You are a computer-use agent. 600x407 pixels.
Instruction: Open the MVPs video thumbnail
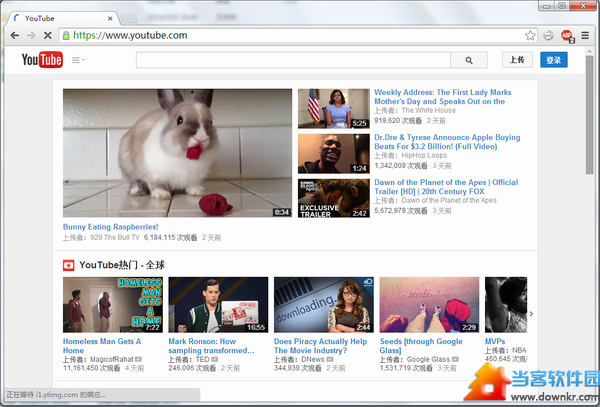coord(506,305)
